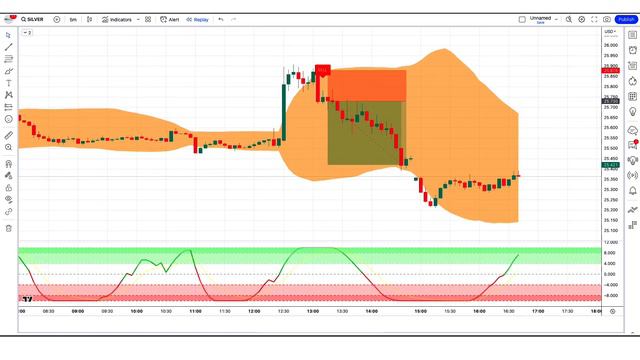
Task: Undo the last chart action
Action: pyautogui.click(x=221, y=20)
